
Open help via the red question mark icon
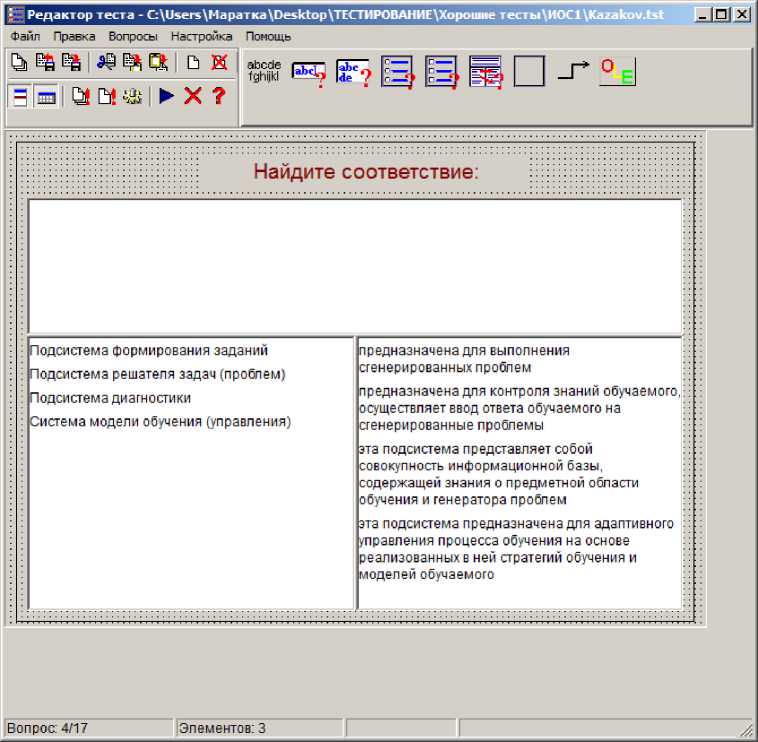219,96
